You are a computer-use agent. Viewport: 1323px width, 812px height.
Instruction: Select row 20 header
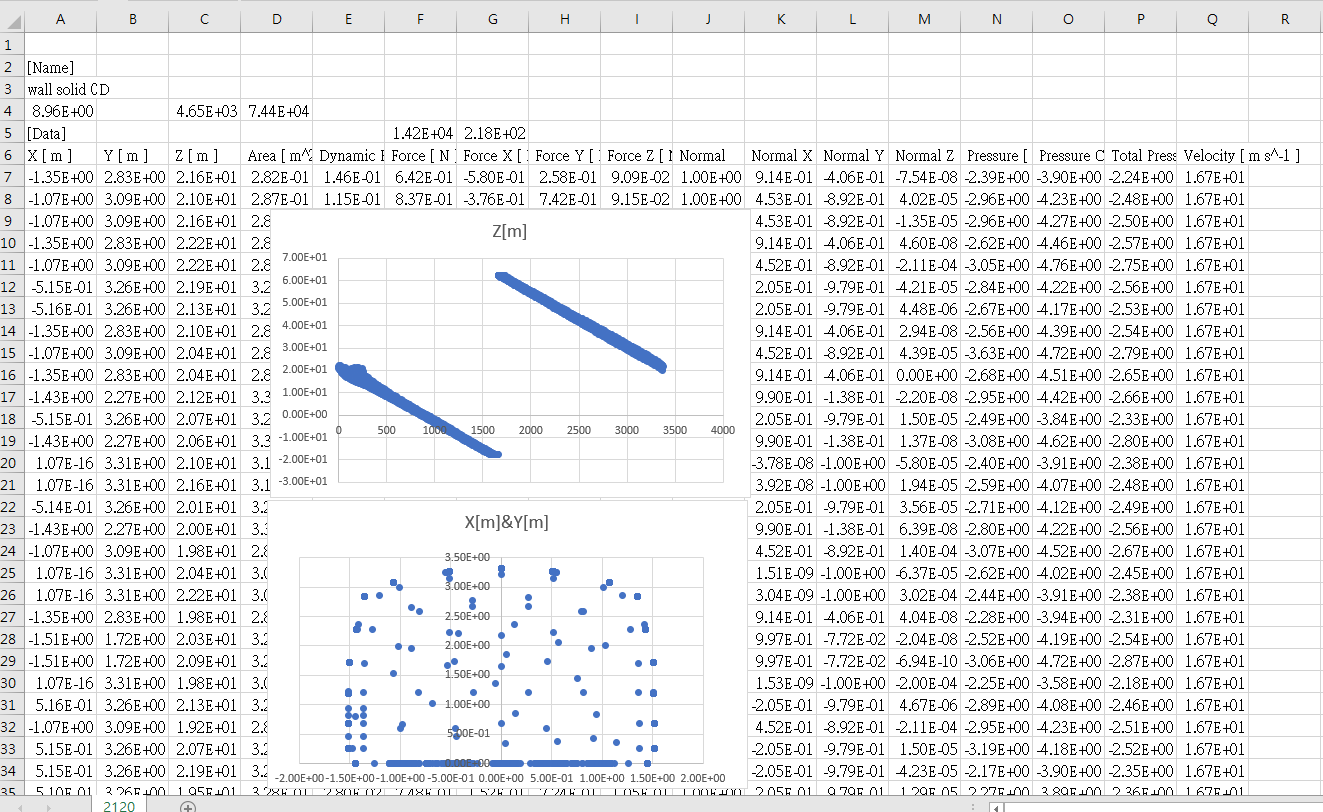pyautogui.click(x=11, y=463)
